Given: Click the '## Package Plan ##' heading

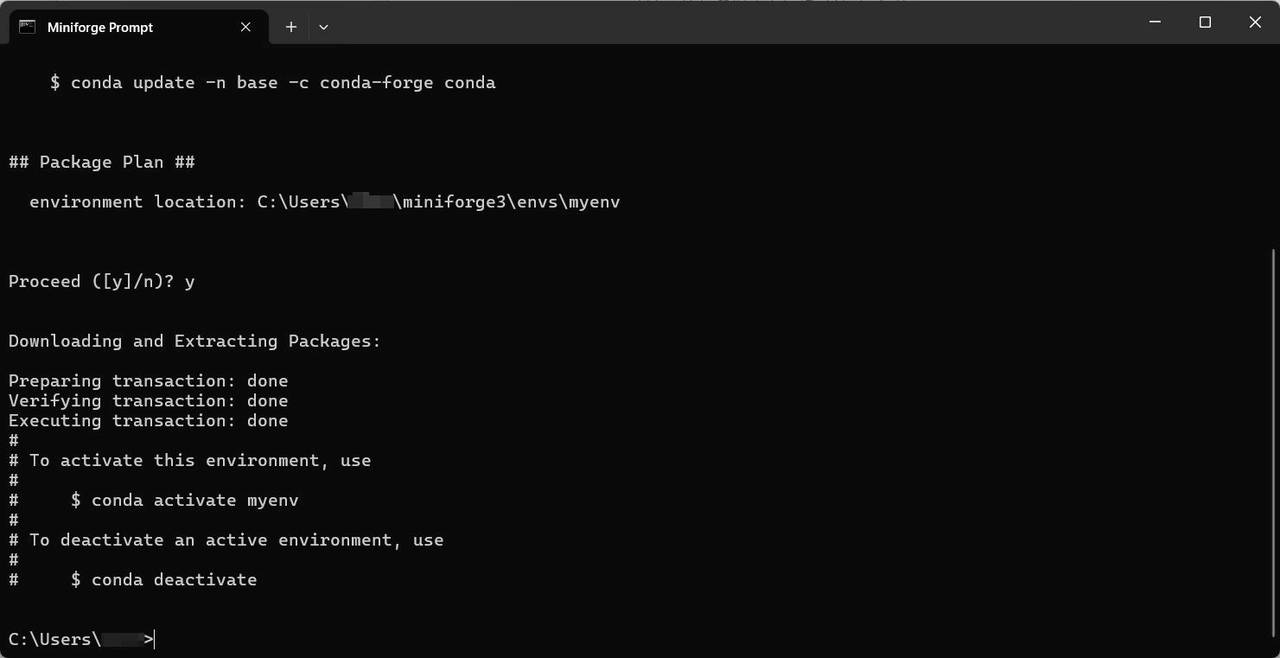Looking at the screenshot, I should pyautogui.click(x=101, y=162).
